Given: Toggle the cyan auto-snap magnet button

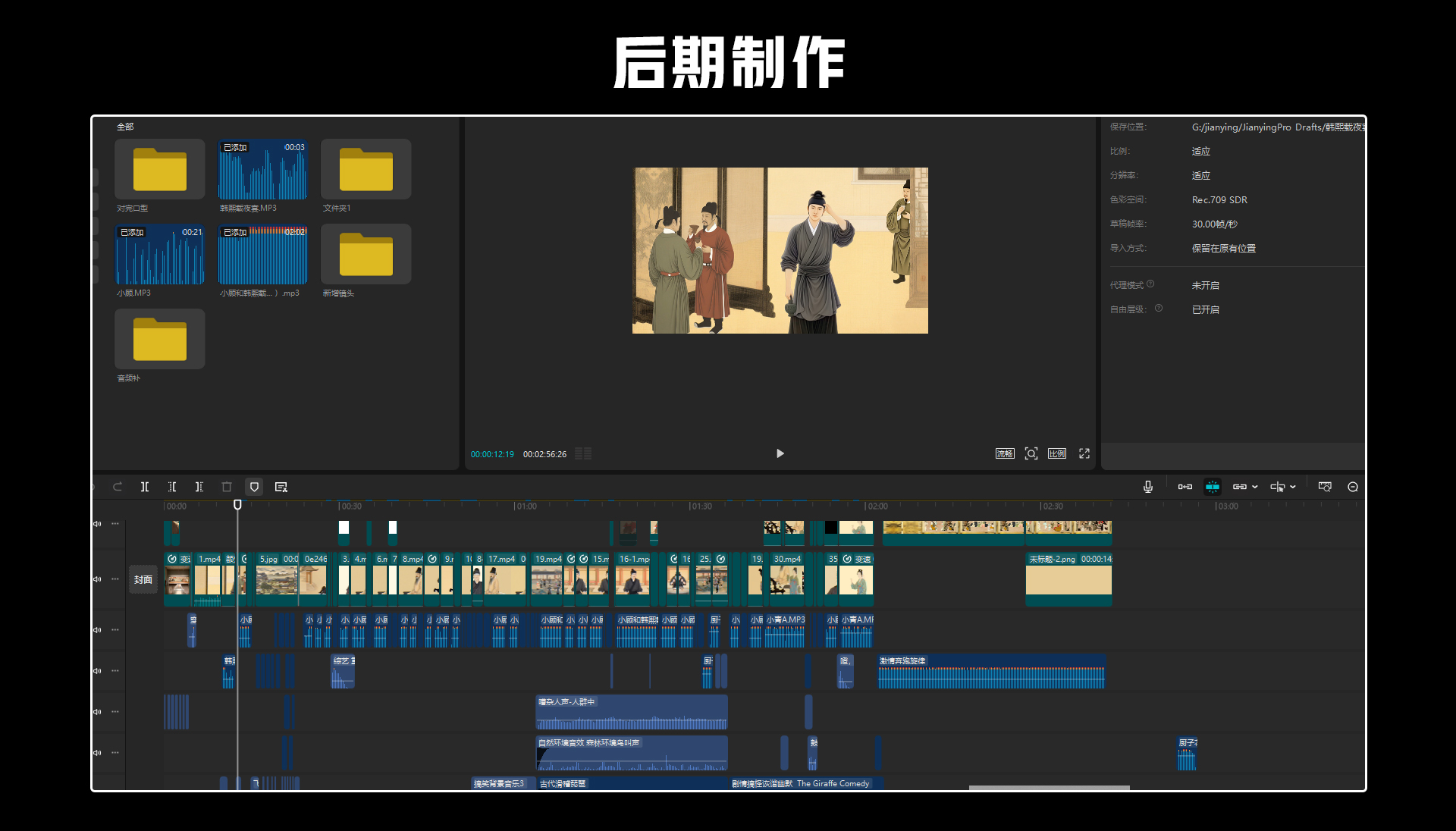Looking at the screenshot, I should [1213, 487].
